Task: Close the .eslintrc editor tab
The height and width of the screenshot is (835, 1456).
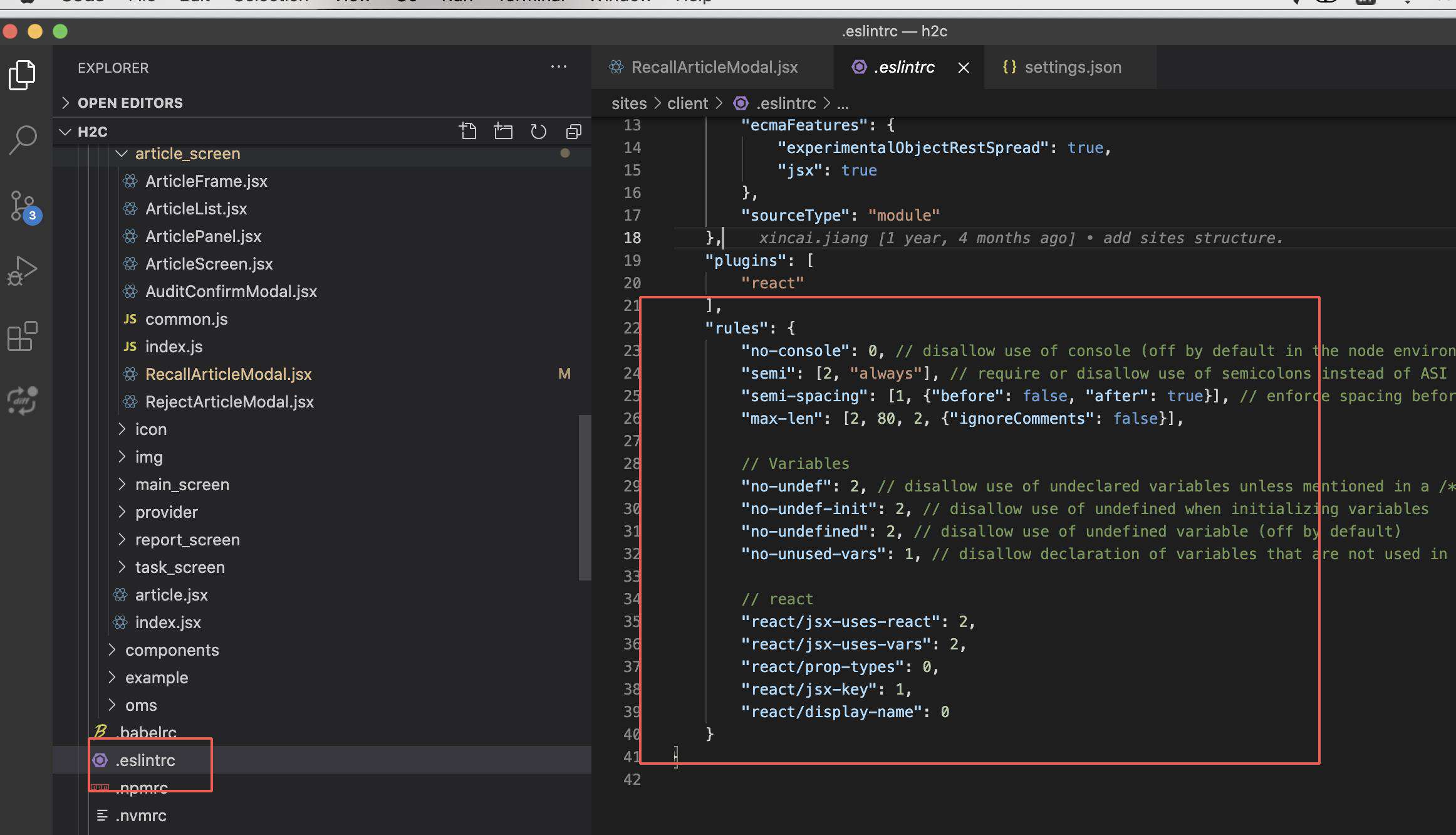Action: tap(964, 67)
